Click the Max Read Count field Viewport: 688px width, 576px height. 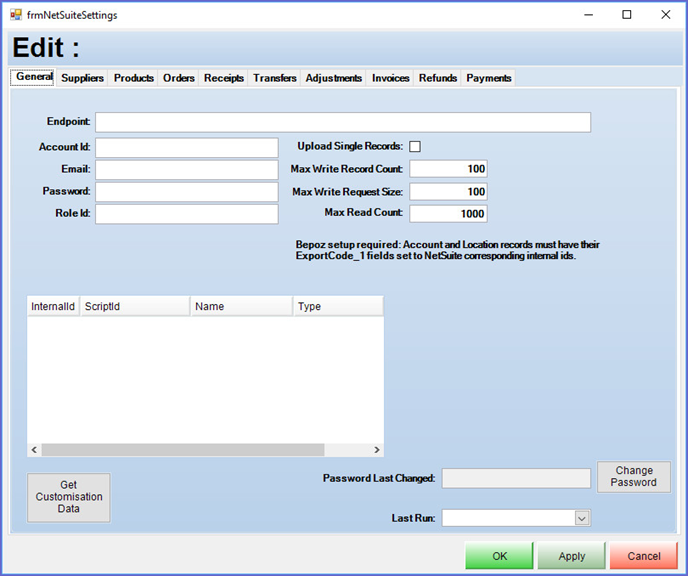[x=448, y=213]
